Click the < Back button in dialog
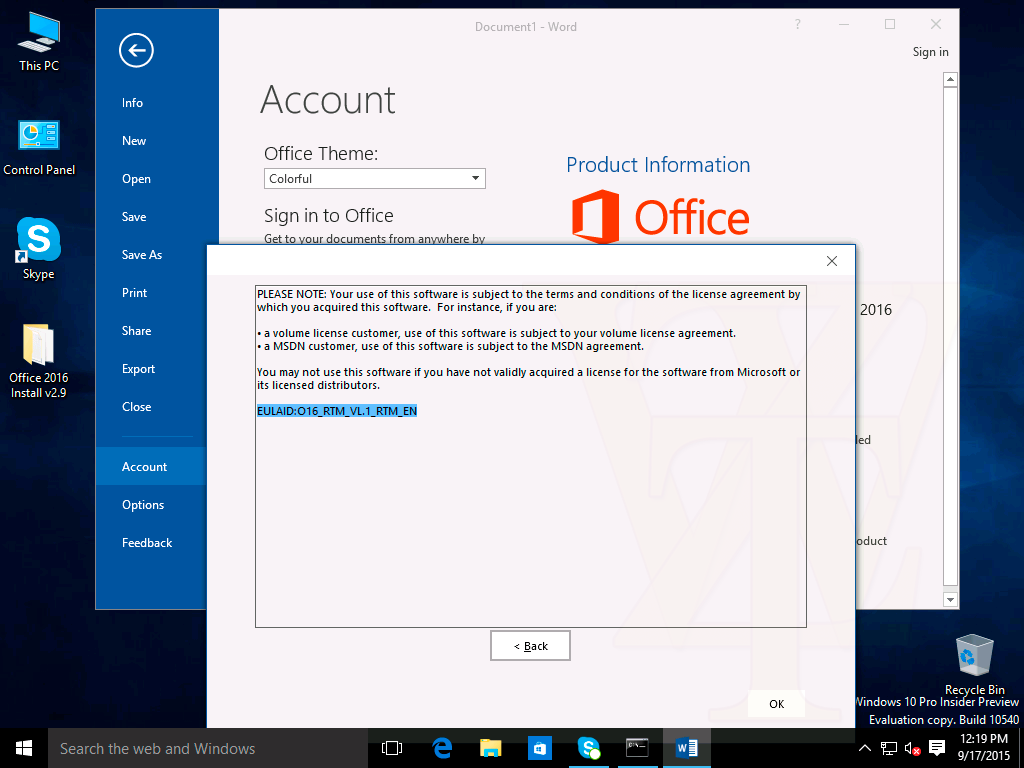Viewport: 1024px width, 768px height. tap(530, 645)
